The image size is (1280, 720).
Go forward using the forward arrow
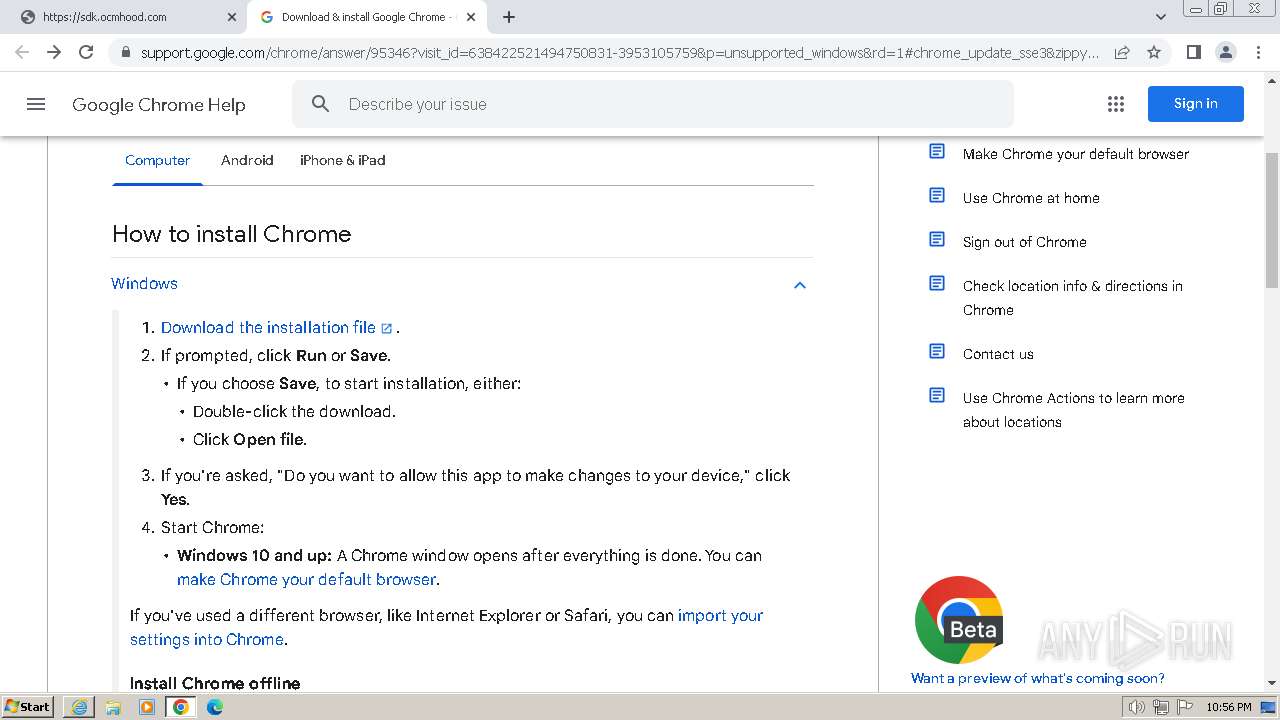pos(54,52)
